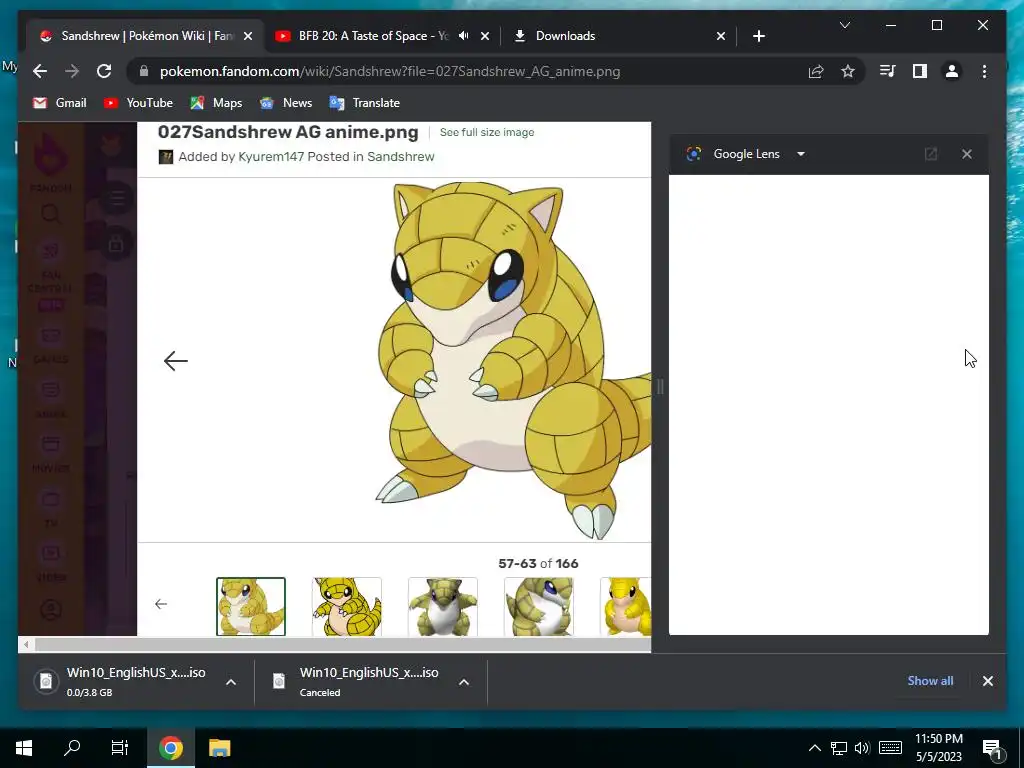Expand options for the Canceled download
The height and width of the screenshot is (768, 1024).
point(464,682)
